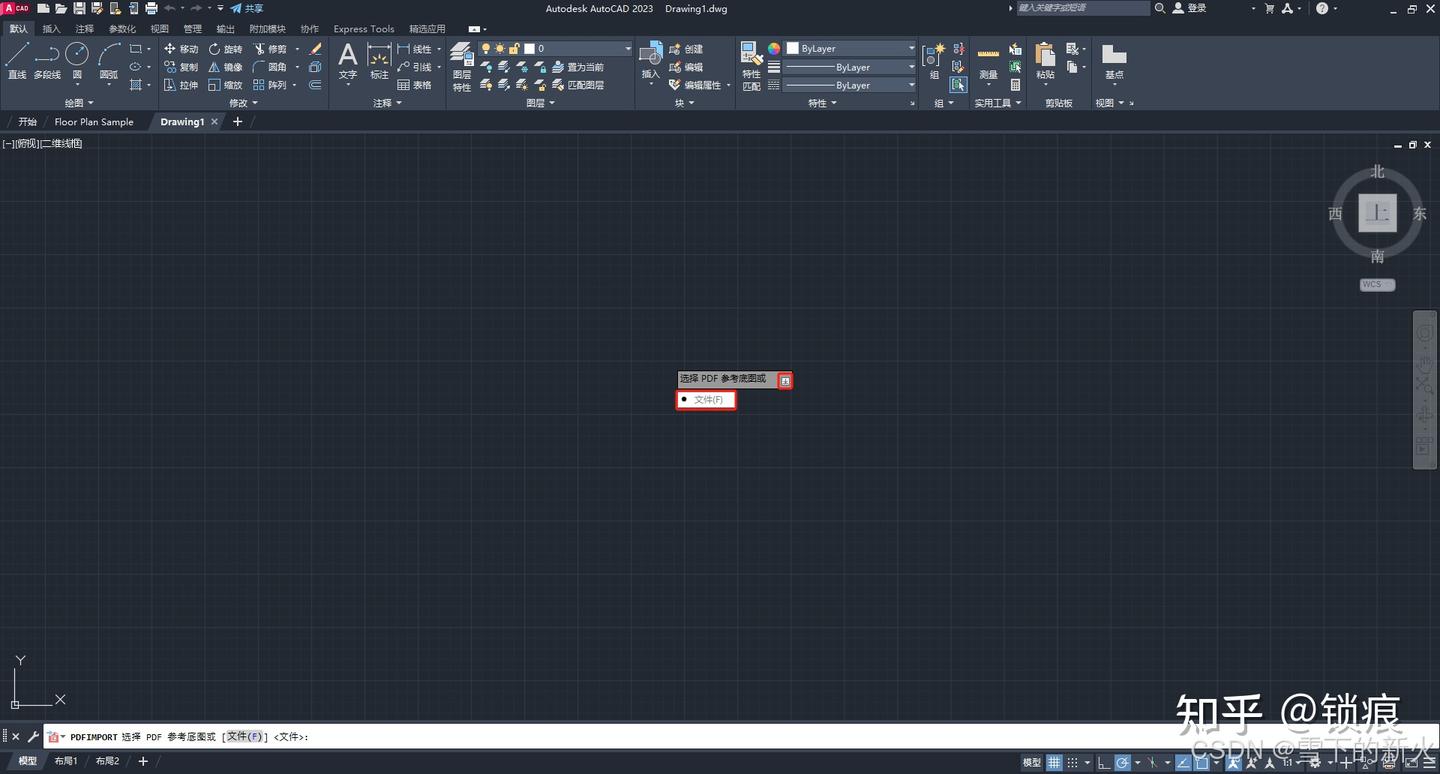1440x774 pixels.
Task: Open the layer selection dropdown showing 0
Action: click(626, 48)
